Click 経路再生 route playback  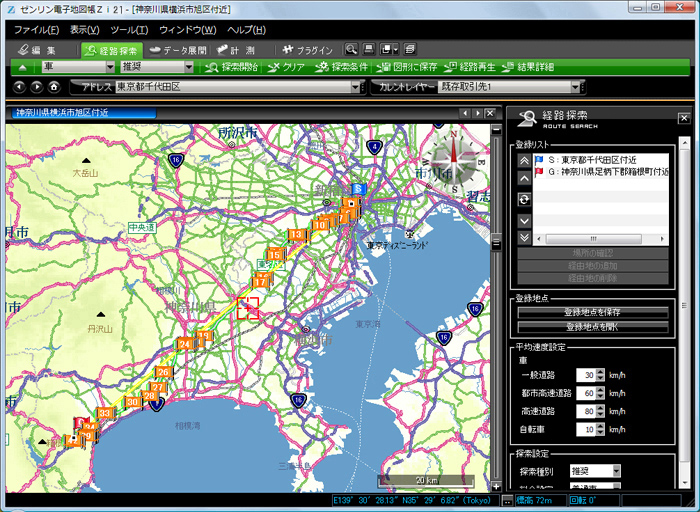click(470, 67)
